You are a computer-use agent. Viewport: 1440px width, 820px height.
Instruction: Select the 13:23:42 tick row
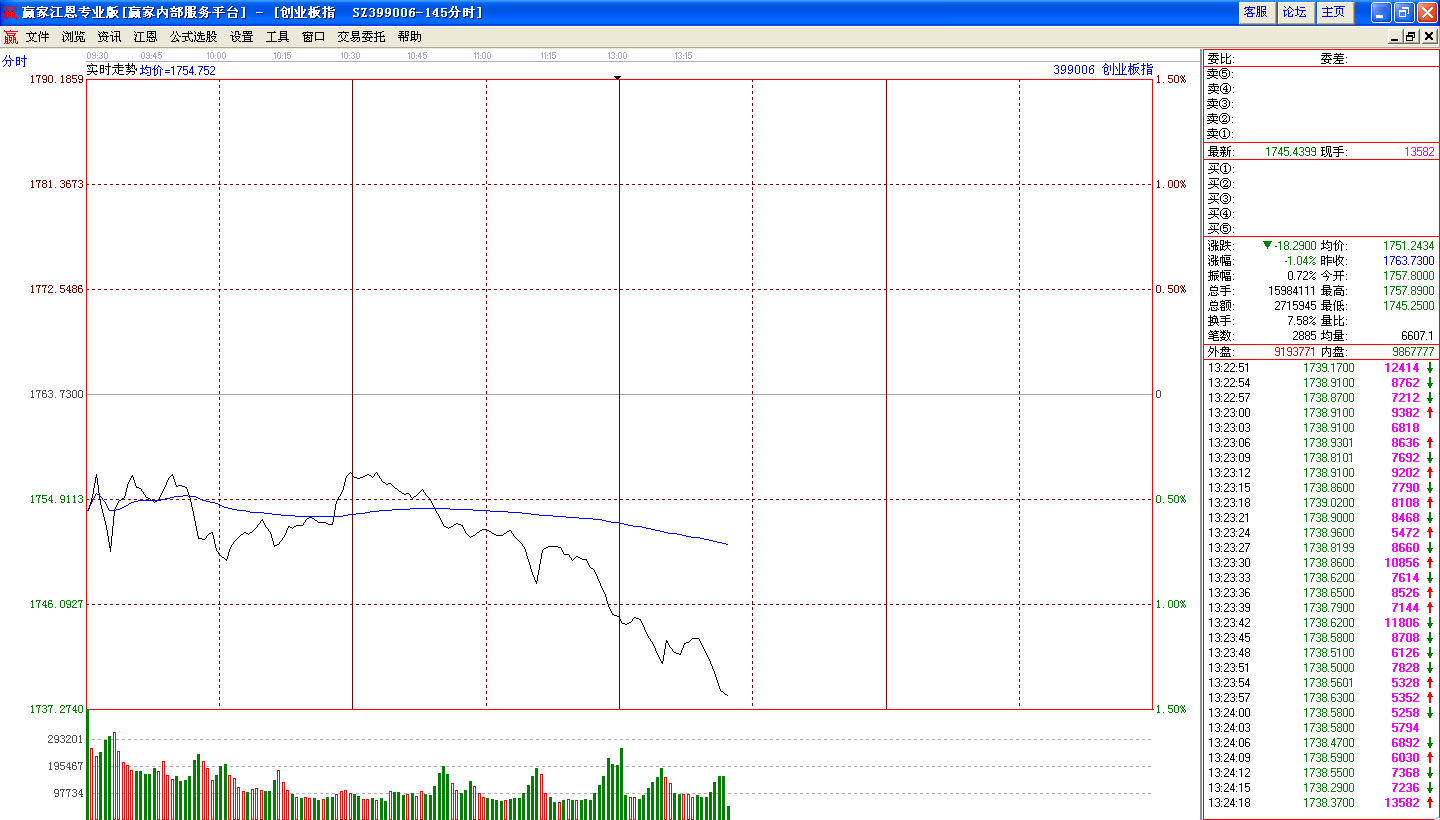tap(1321, 623)
